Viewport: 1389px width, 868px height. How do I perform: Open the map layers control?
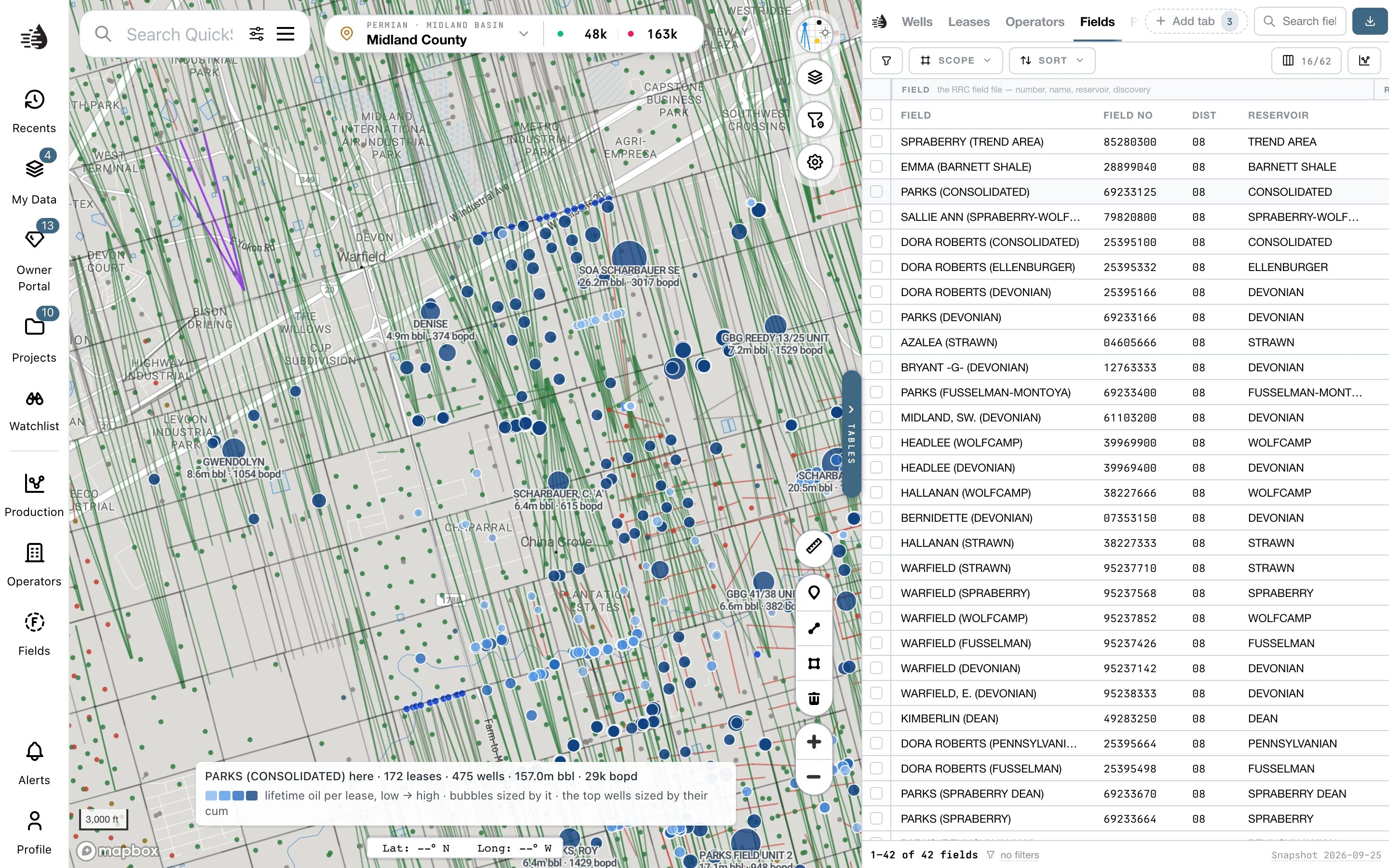(x=815, y=77)
